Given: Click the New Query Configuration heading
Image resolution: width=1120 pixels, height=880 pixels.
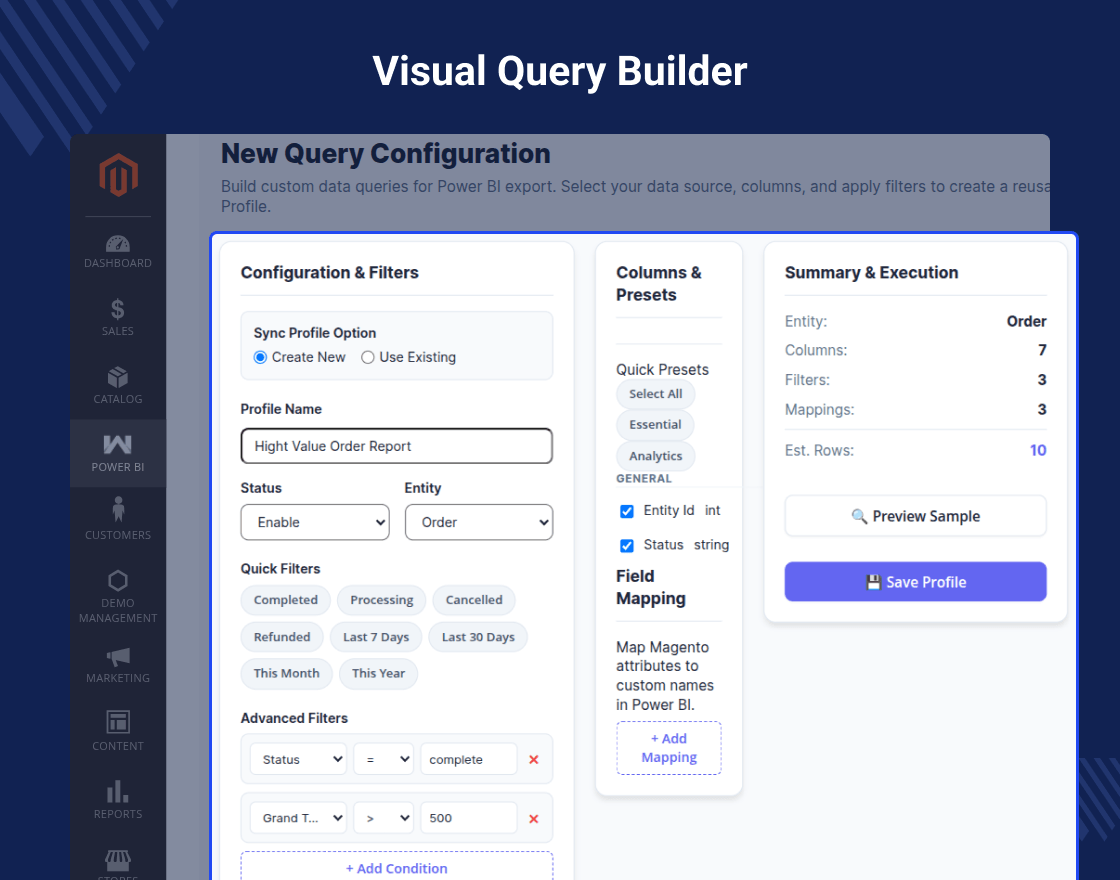Looking at the screenshot, I should tap(386, 154).
